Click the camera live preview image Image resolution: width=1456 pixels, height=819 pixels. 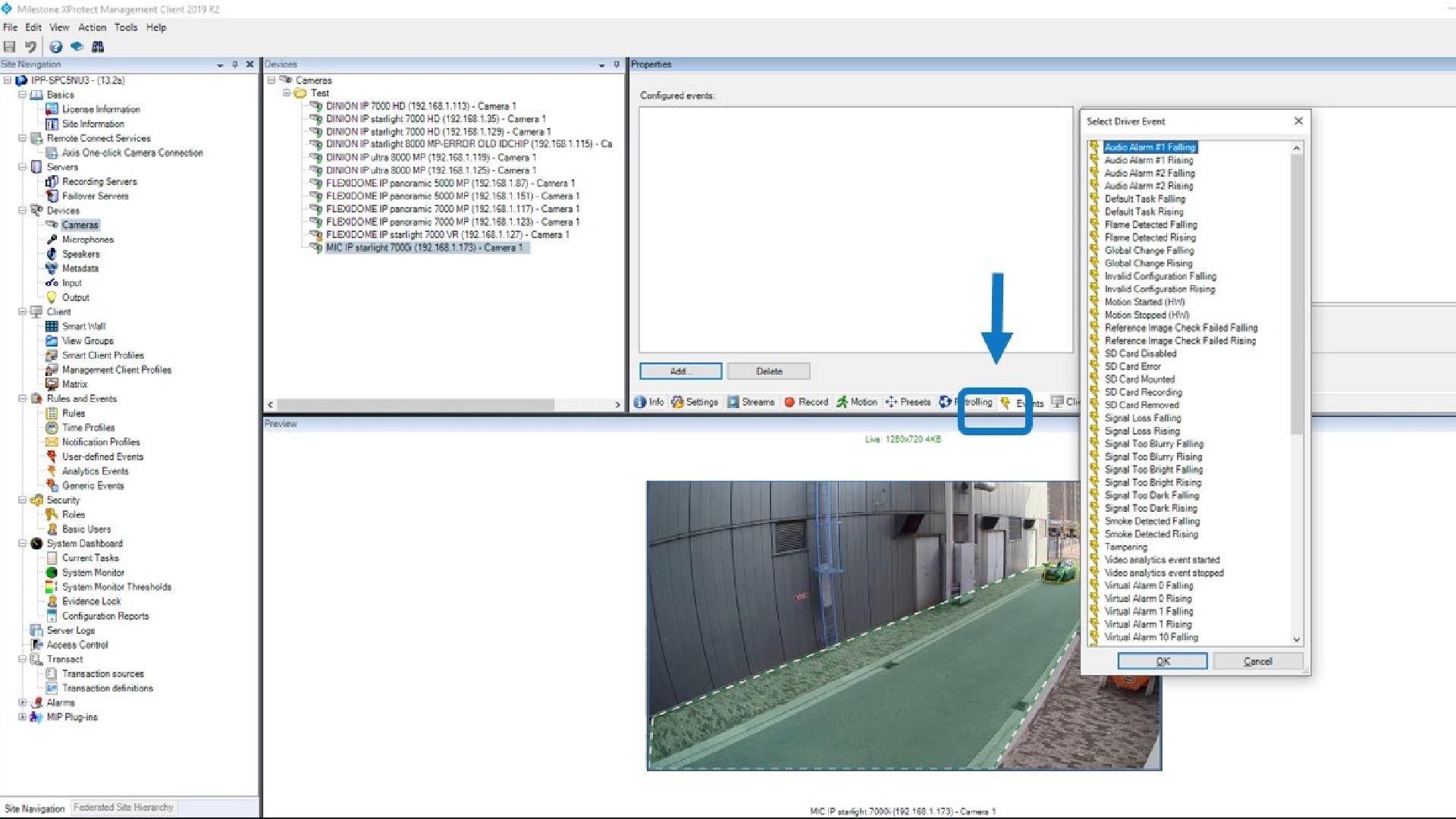tap(904, 626)
